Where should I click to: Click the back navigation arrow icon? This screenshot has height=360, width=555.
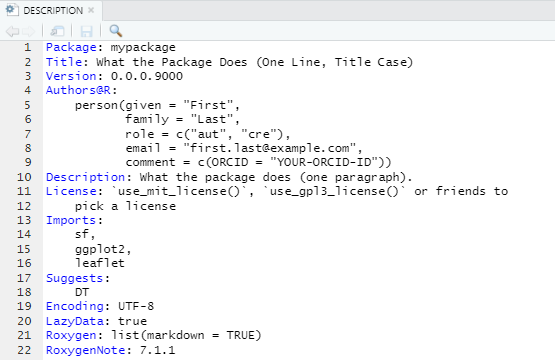click(12, 32)
